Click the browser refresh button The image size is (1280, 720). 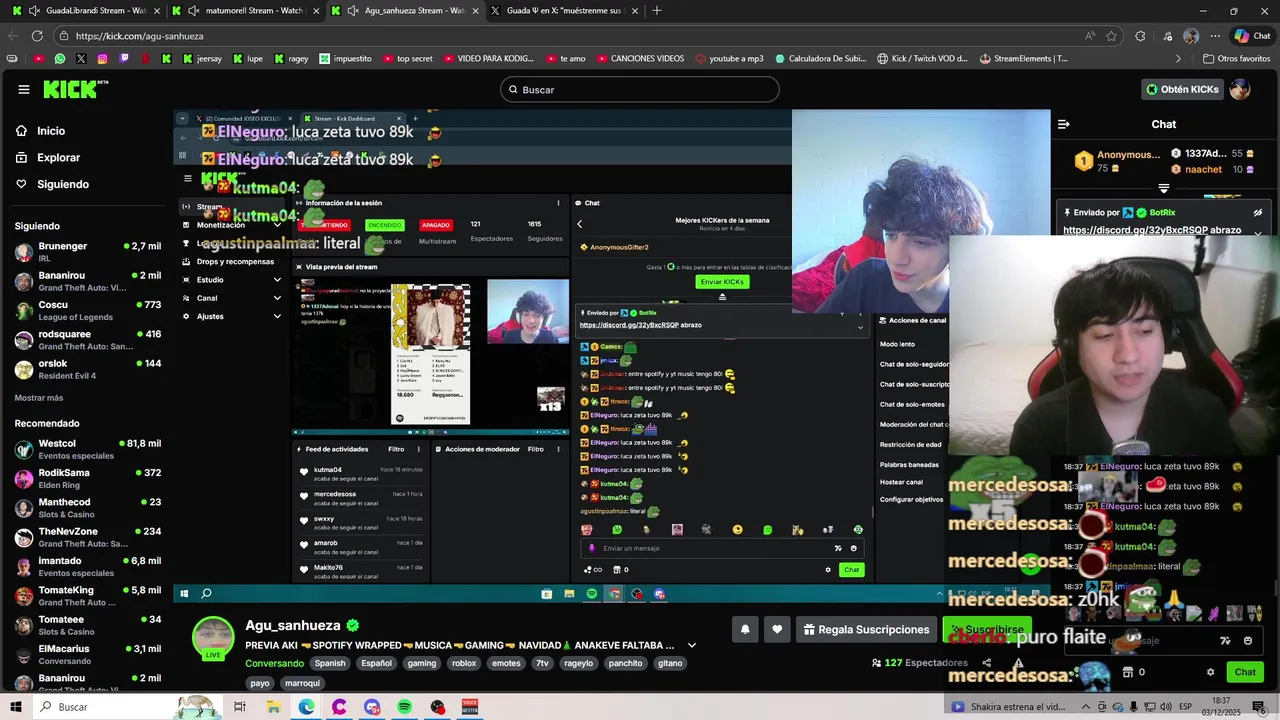(x=37, y=36)
